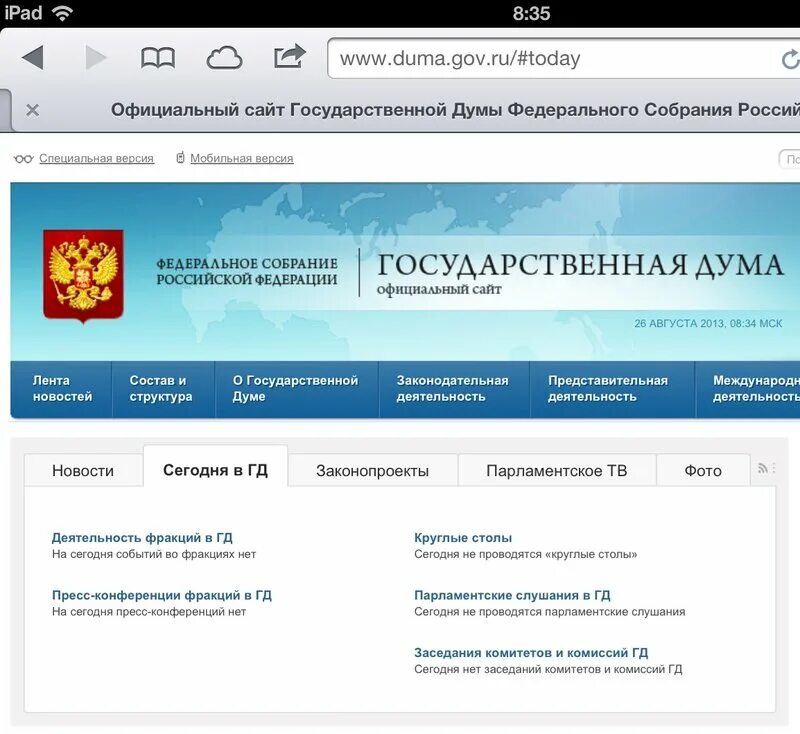The image size is (800, 734).
Task: Open the bookmarks book icon
Action: 158,58
